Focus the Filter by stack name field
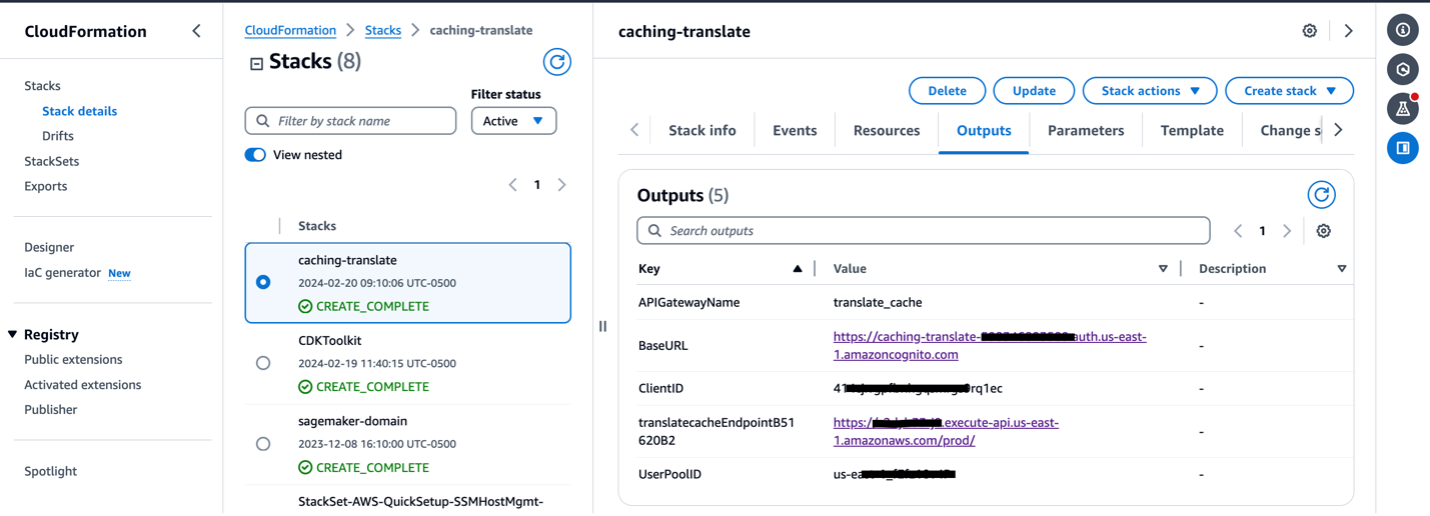This screenshot has width=1430, height=516. (351, 121)
